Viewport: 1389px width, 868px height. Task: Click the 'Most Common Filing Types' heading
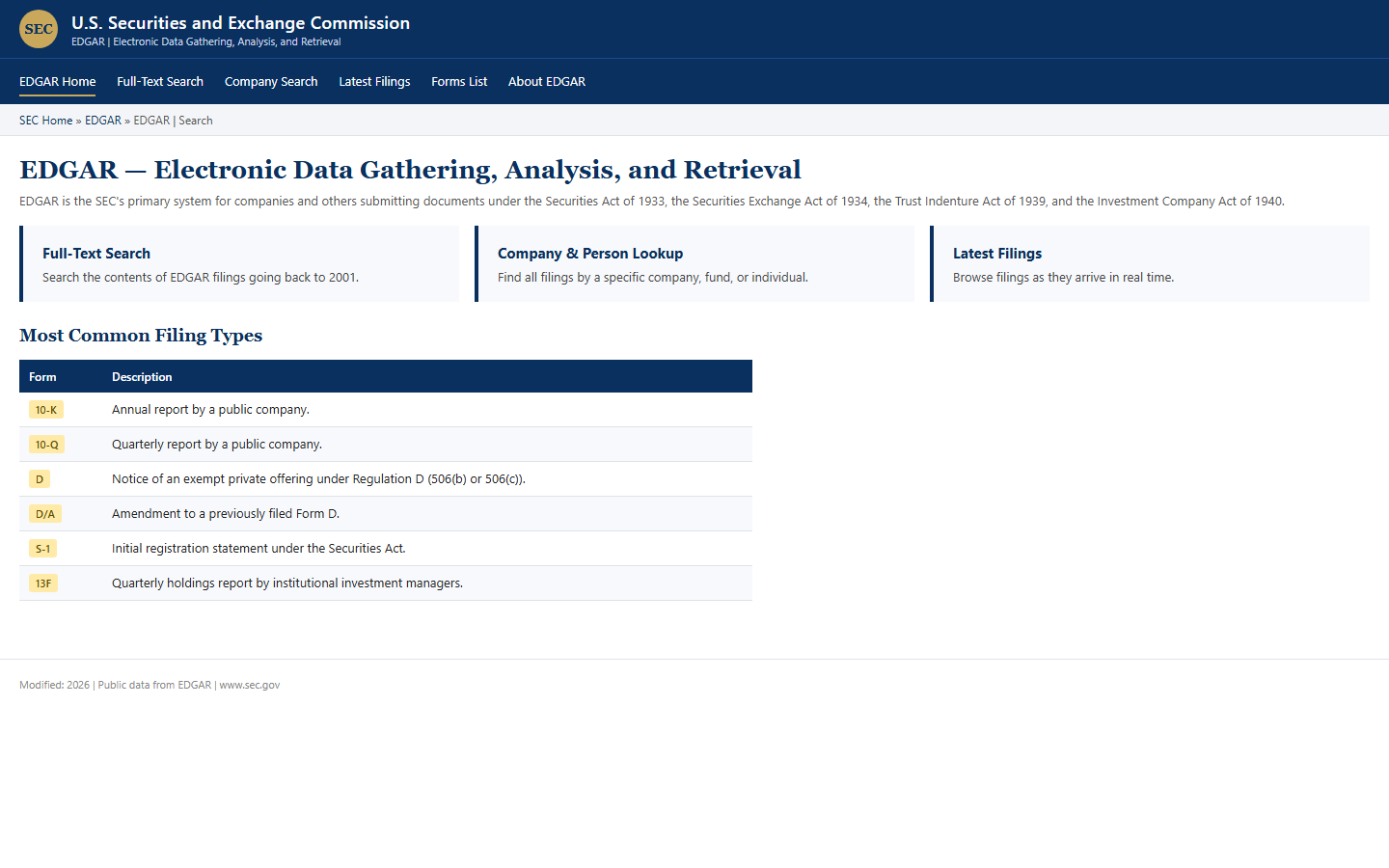pos(141,336)
